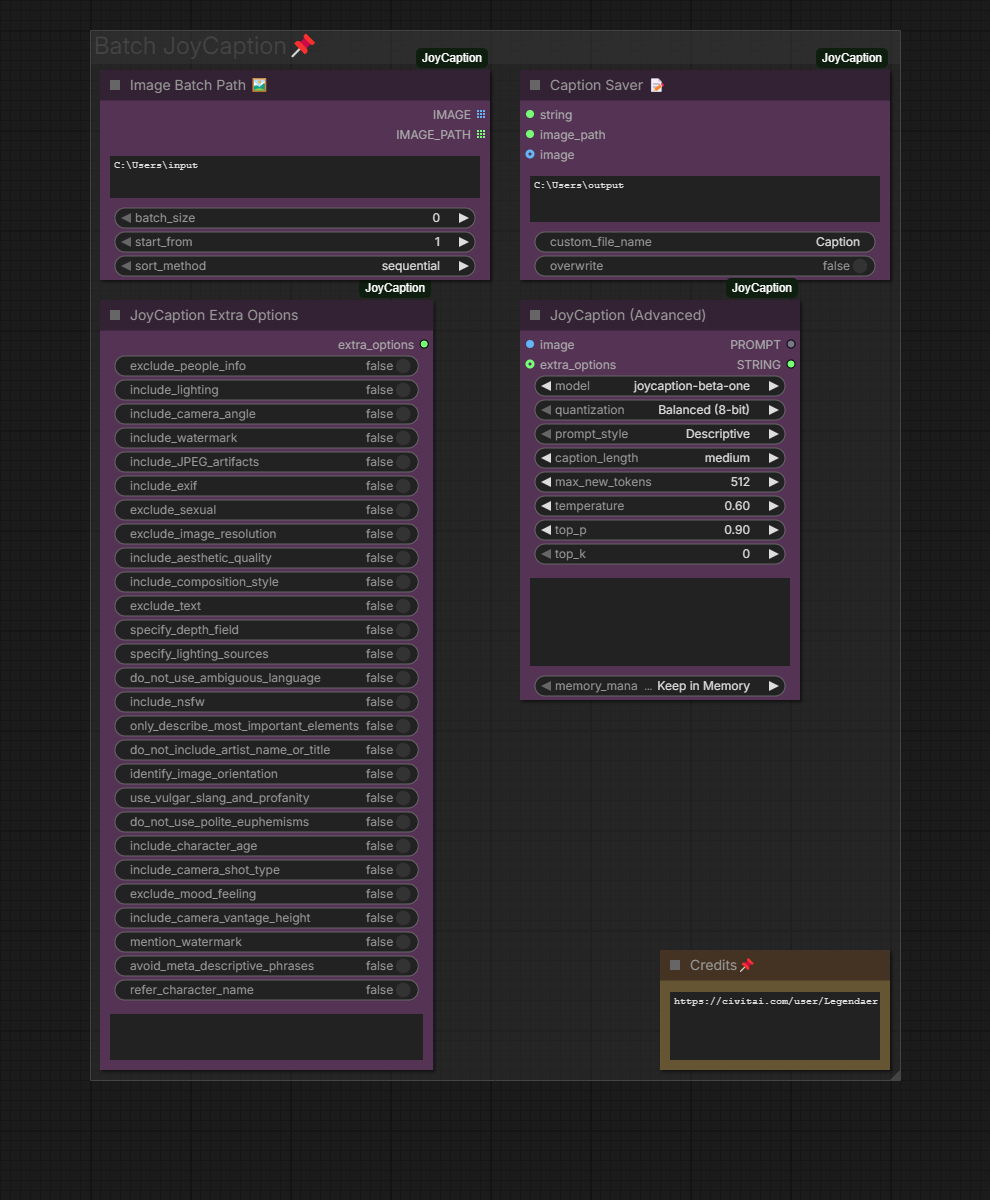
Task: Click the Credits civitai URL text box
Action: point(774,1025)
